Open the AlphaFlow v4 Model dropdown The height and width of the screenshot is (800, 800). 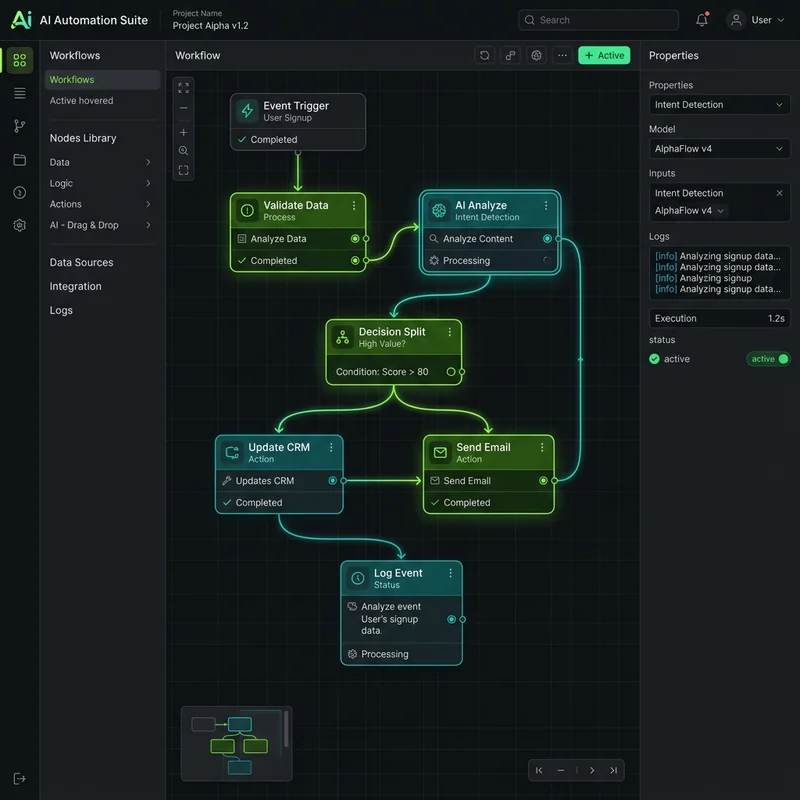(719, 148)
